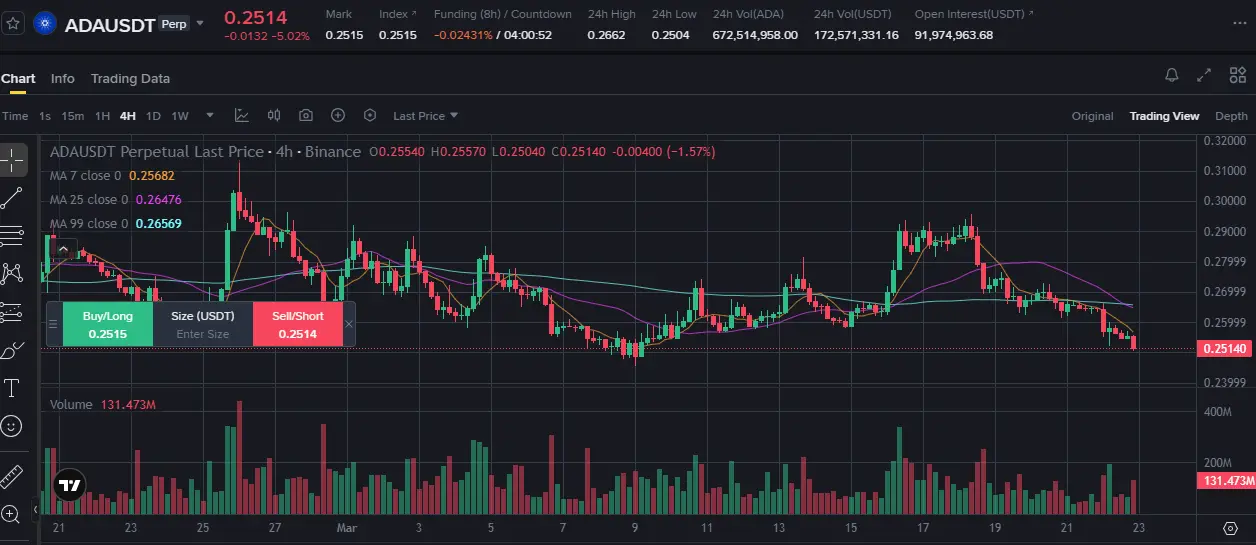Select the ruler measure tool
The height and width of the screenshot is (545, 1256).
[13, 475]
